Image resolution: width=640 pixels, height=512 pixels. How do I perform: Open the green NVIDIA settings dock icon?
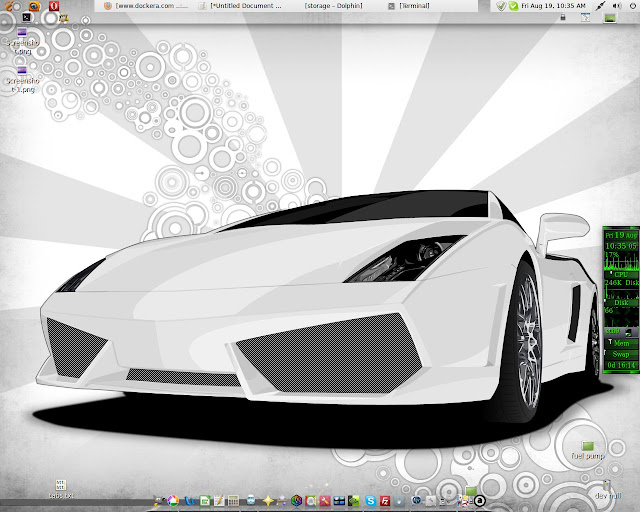pos(353,501)
